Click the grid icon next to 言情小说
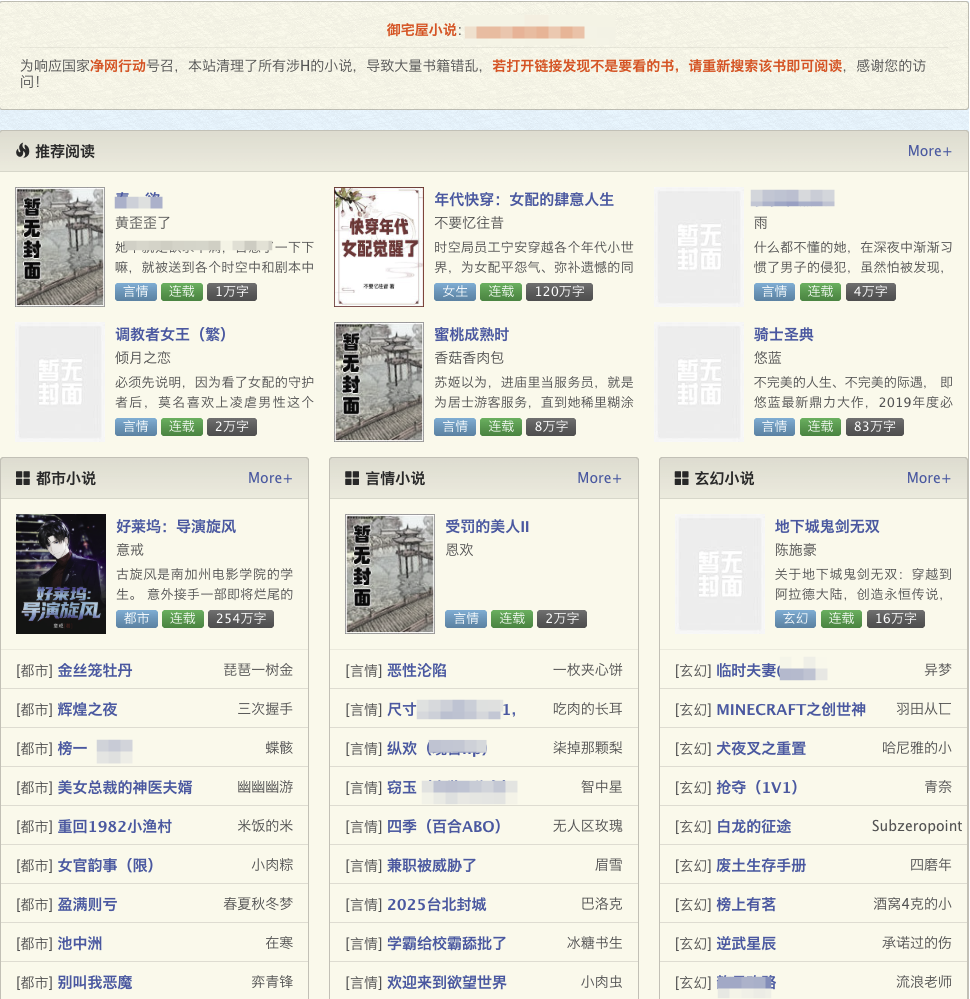Screen dimensions: 970x999 [352, 478]
